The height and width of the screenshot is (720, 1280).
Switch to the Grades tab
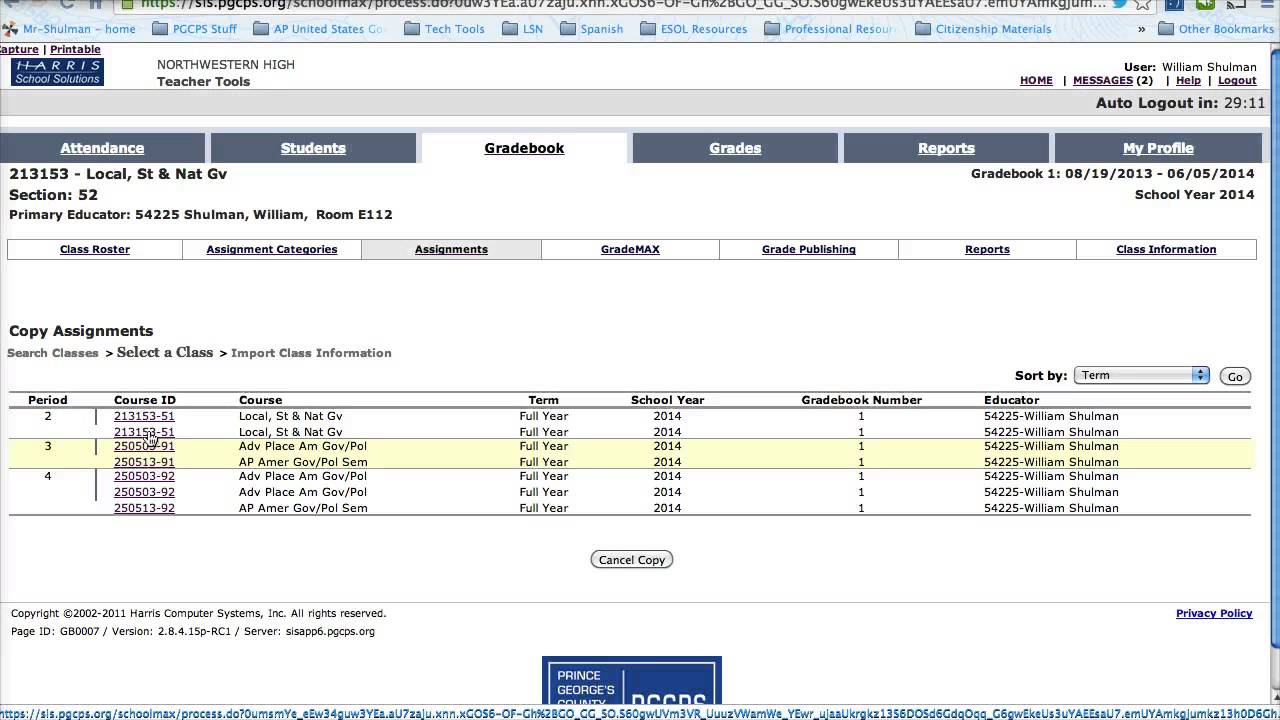pos(735,148)
